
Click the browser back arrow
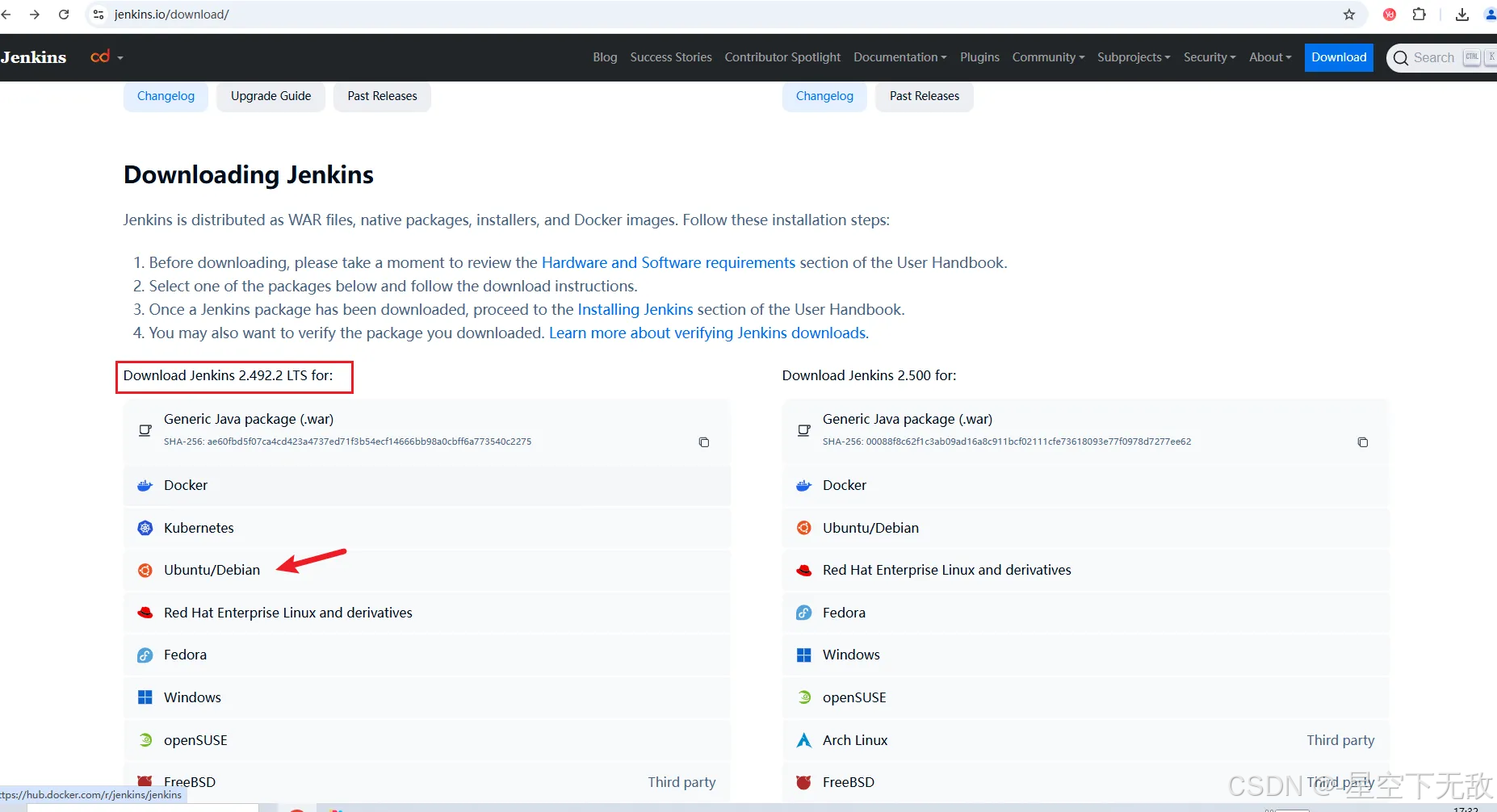point(6,15)
